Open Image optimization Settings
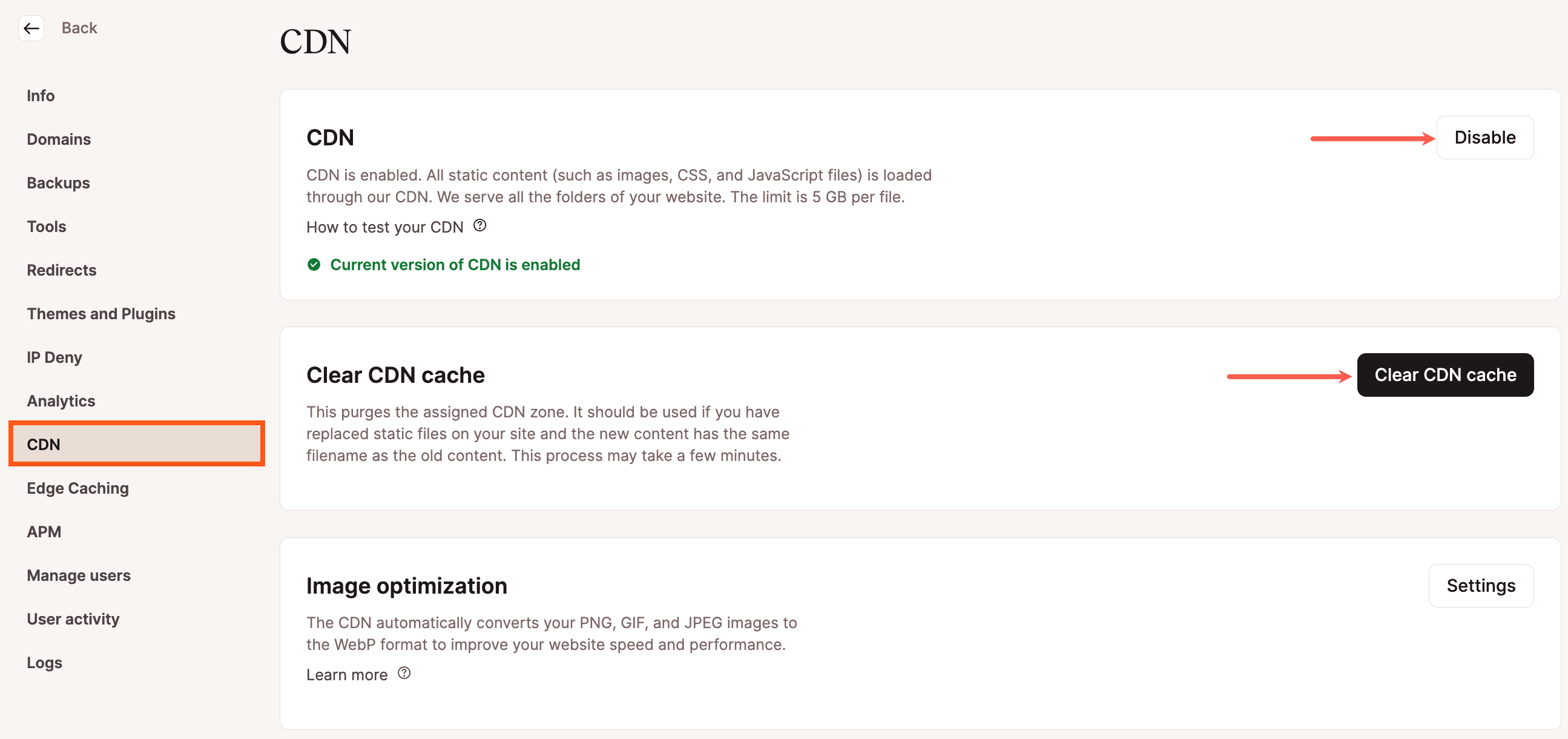Image resolution: width=1568 pixels, height=739 pixels. (1481, 586)
